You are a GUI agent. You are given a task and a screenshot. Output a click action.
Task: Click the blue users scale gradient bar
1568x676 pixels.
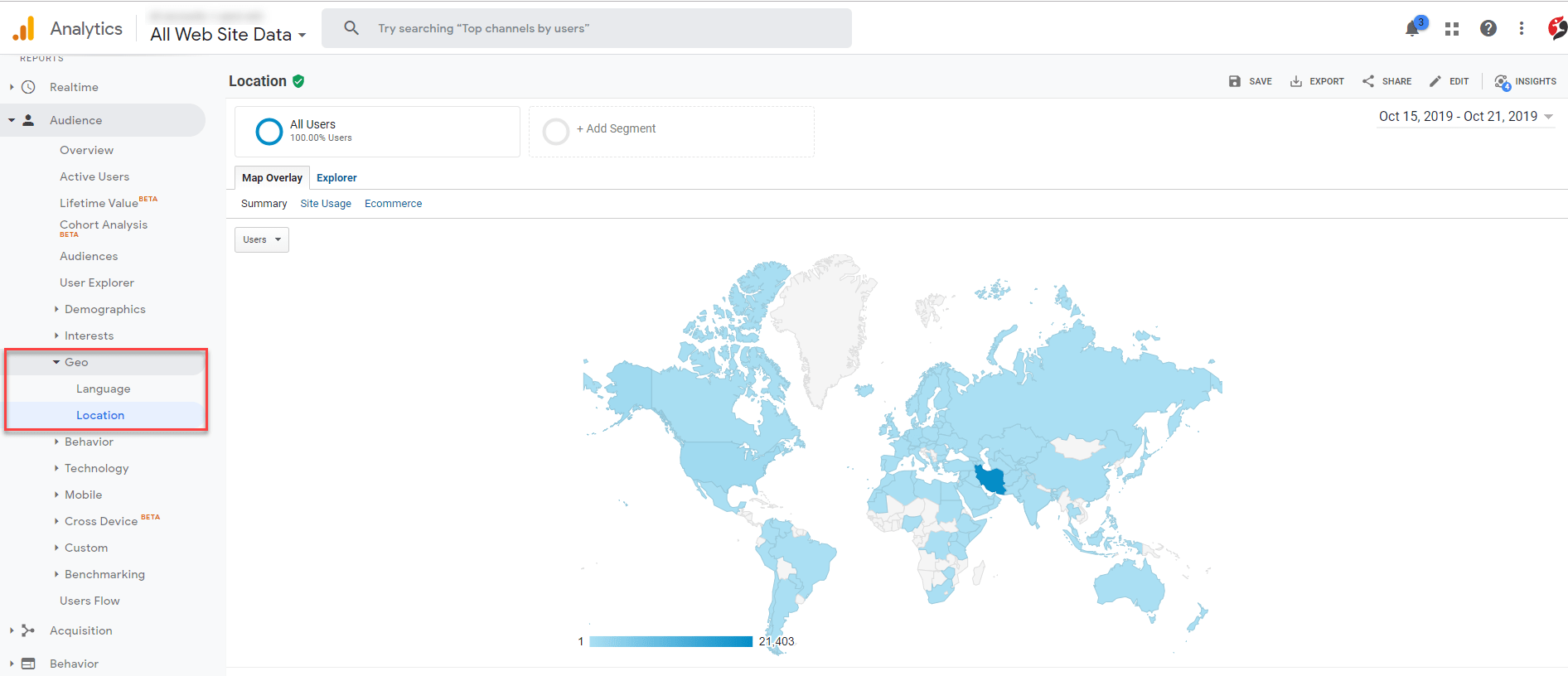[x=670, y=641]
